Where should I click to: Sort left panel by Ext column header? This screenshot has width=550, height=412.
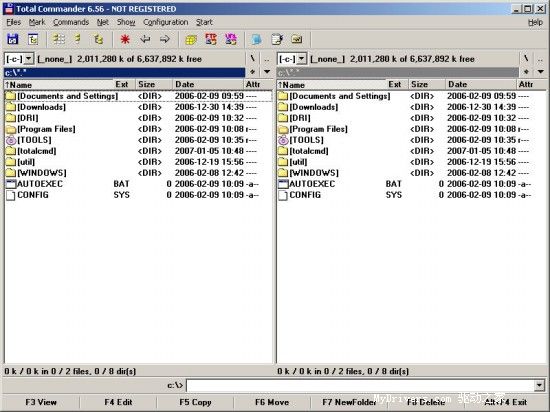click(124, 85)
